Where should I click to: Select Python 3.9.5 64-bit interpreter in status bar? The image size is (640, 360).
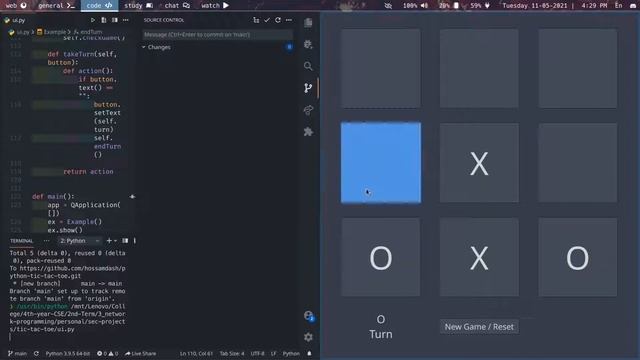(68, 353)
